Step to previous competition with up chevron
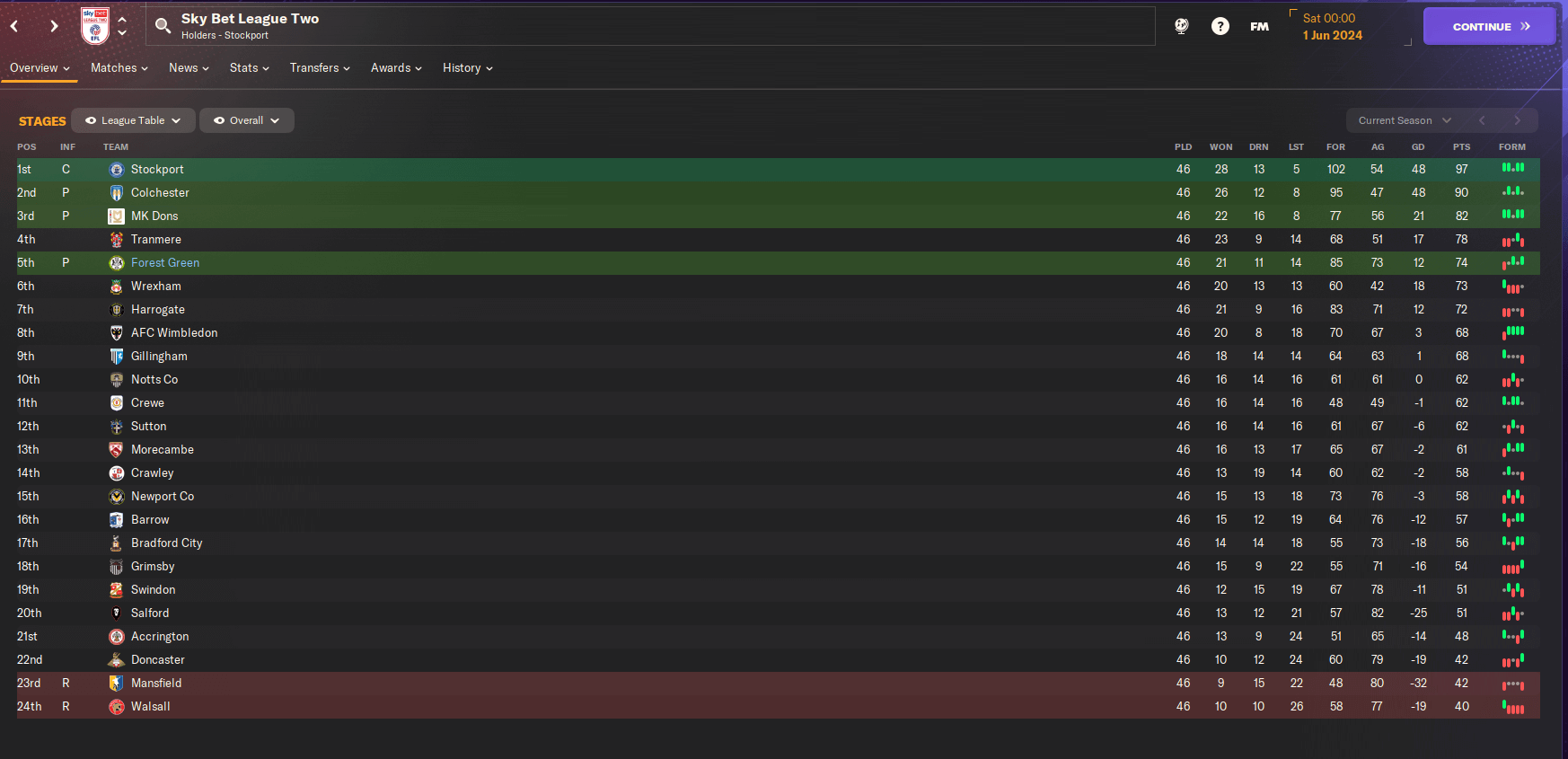This screenshot has width=1568, height=759. click(x=122, y=19)
